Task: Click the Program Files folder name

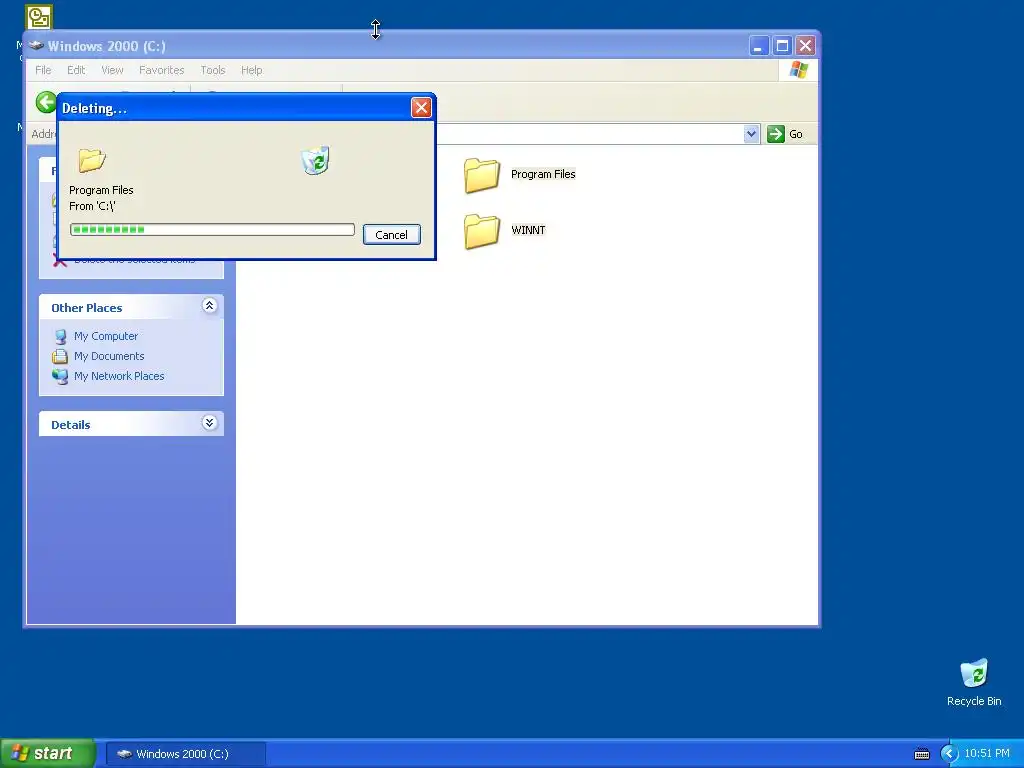Action: click(543, 174)
